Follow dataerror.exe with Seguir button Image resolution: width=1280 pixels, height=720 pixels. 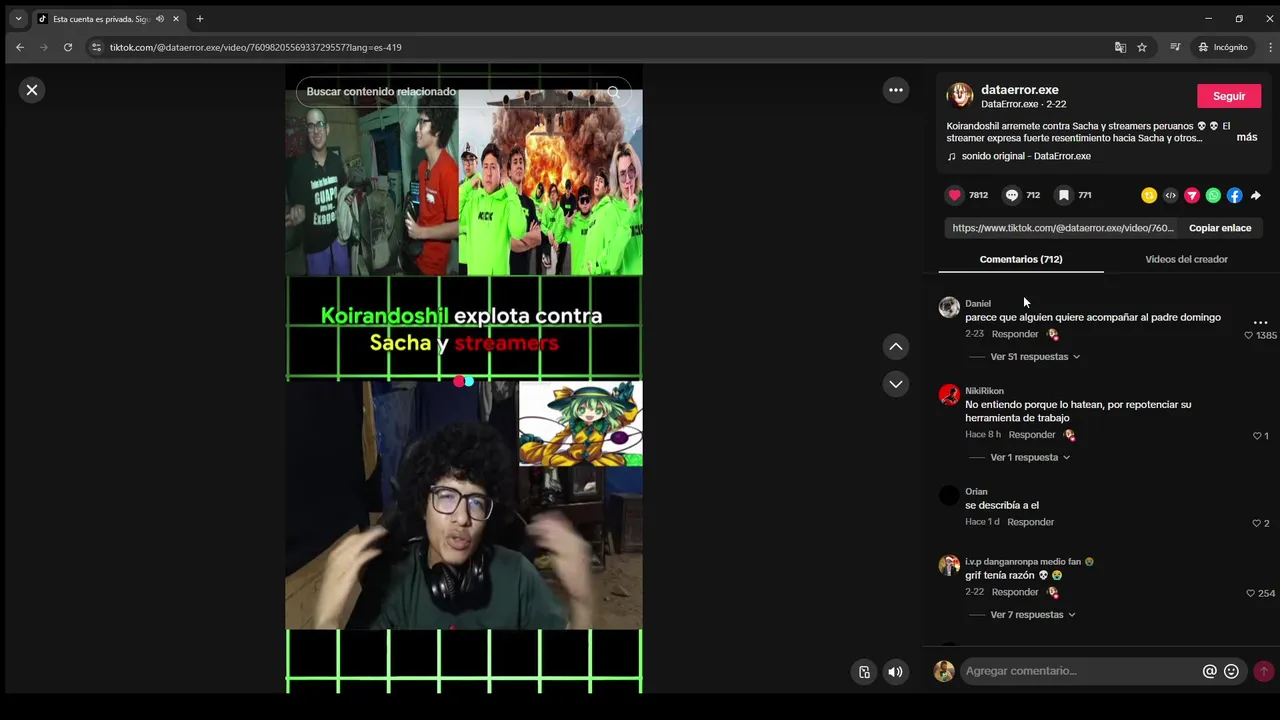(1229, 96)
